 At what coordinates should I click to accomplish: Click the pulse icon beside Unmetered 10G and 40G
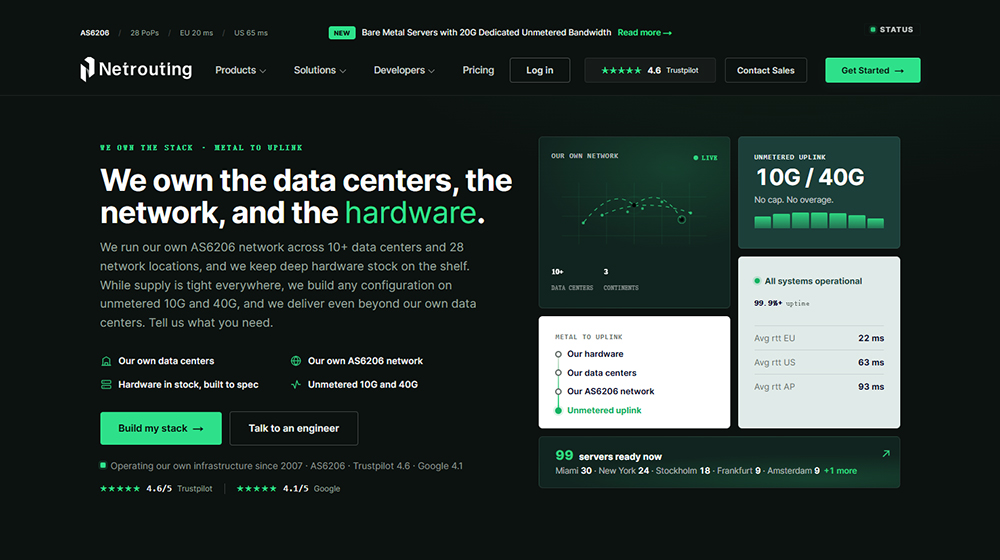[x=296, y=385]
